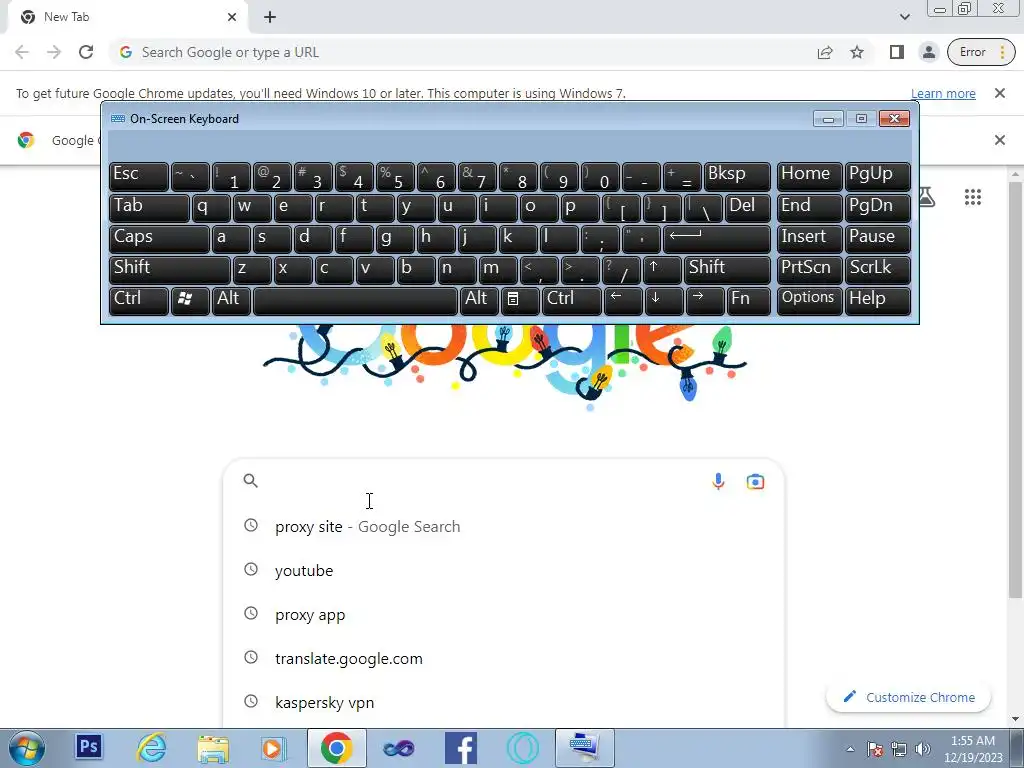The image size is (1024, 768).
Task: Expand the tab search chevron
Action: click(x=904, y=17)
